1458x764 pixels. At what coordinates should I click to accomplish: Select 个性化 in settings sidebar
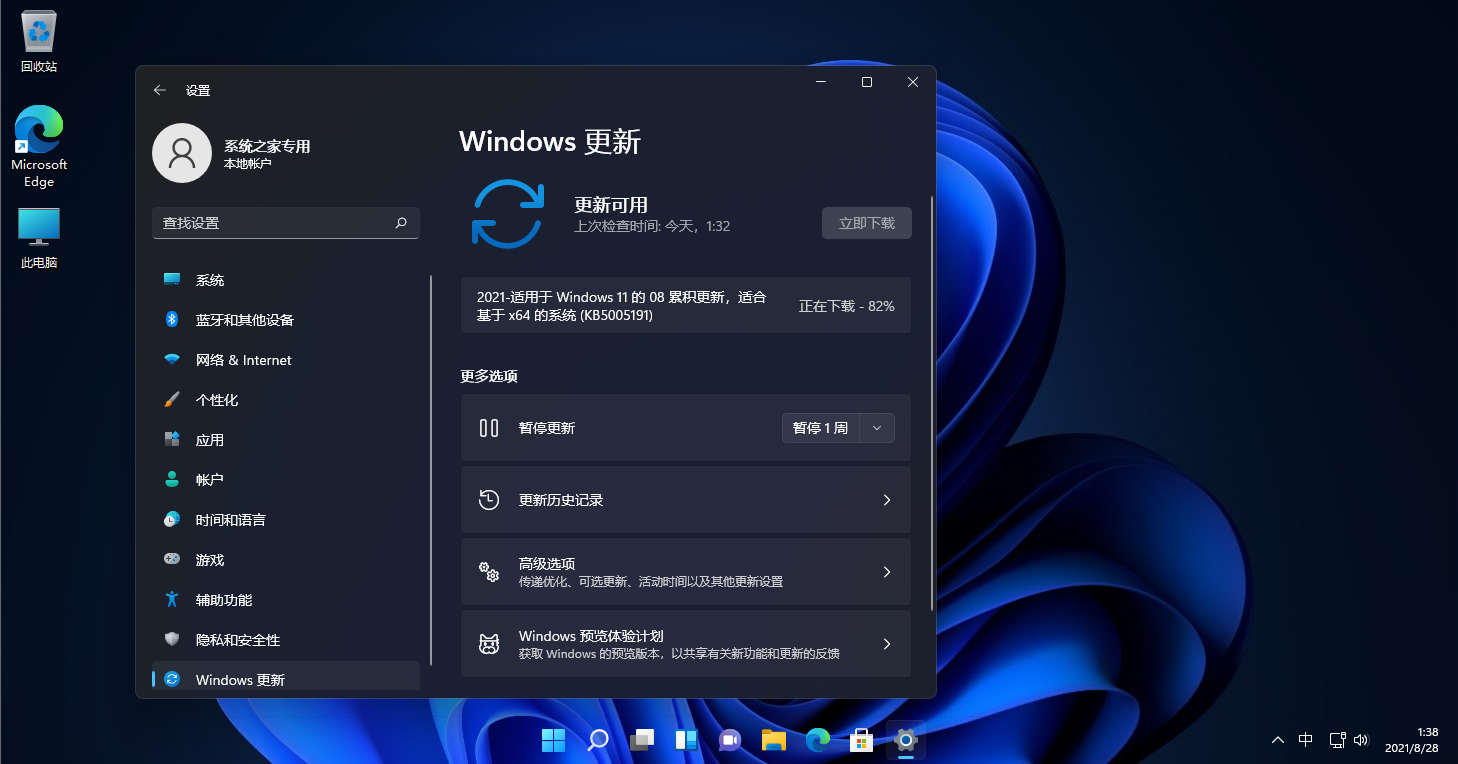tap(217, 400)
